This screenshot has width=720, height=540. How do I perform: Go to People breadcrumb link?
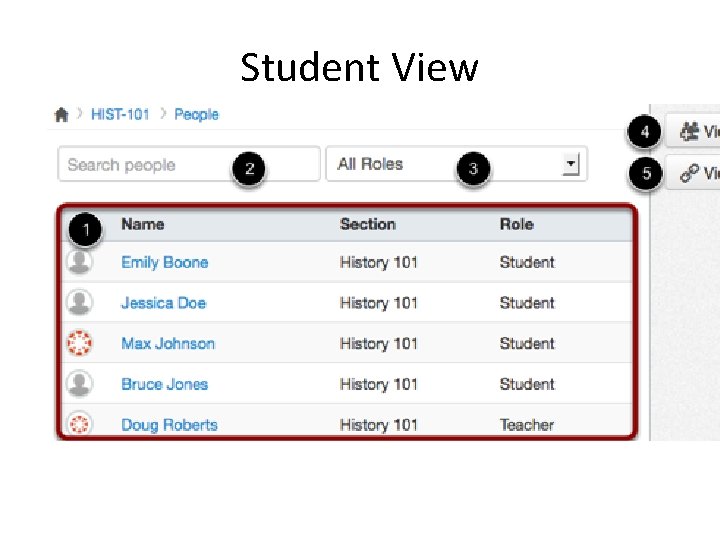point(196,115)
